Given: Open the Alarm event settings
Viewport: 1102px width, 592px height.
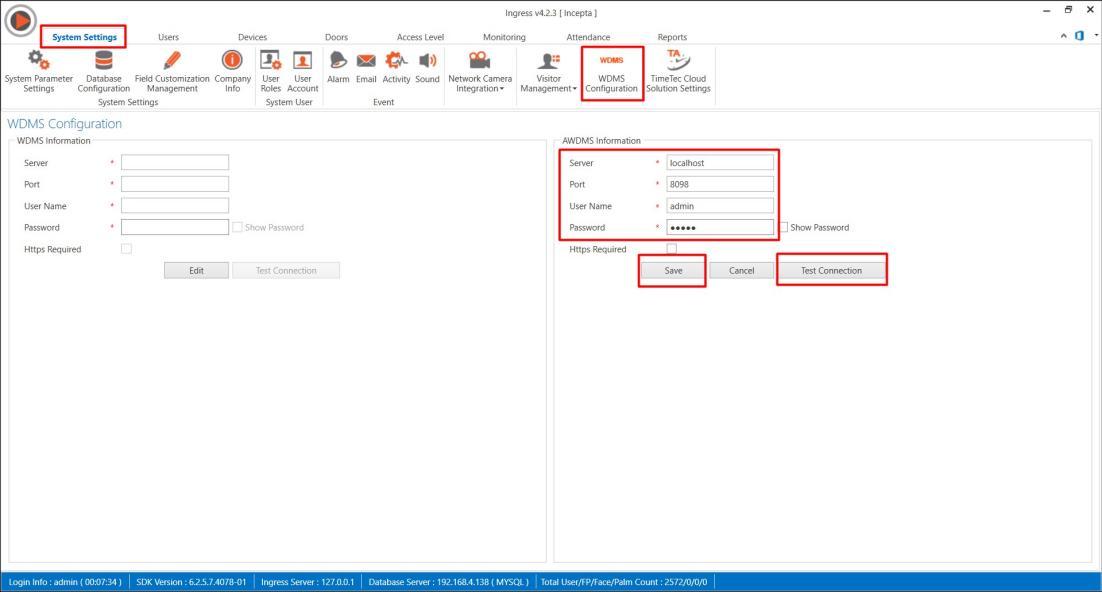Looking at the screenshot, I should pos(338,67).
